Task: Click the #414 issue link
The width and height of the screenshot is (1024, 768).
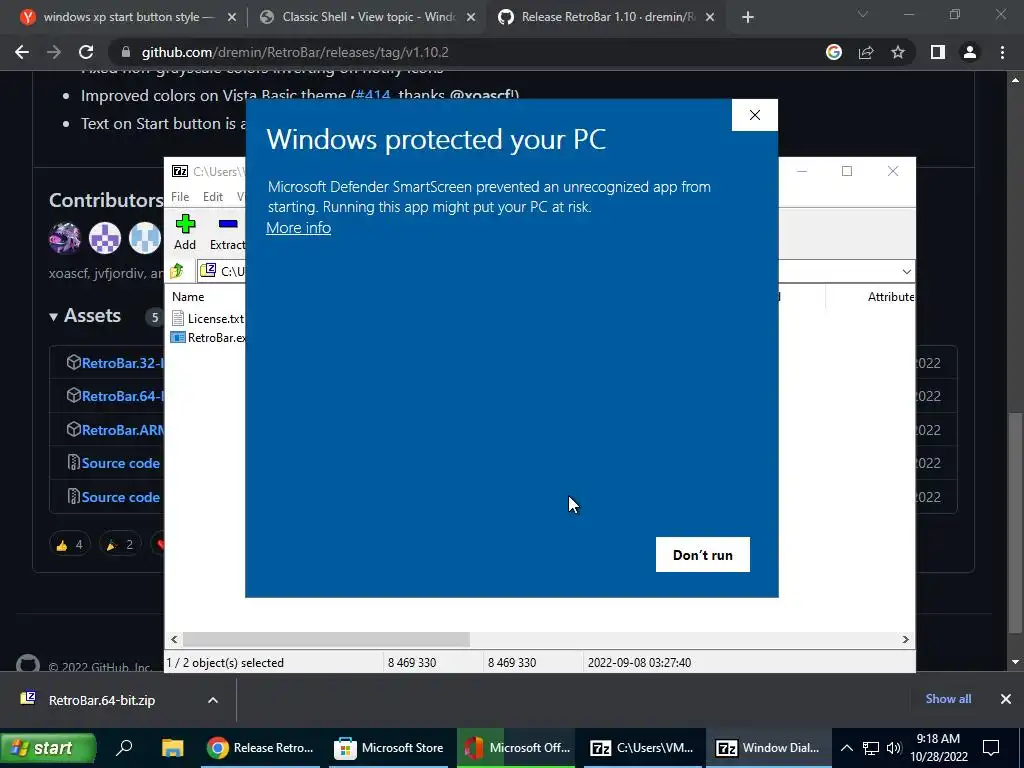Action: point(373,95)
